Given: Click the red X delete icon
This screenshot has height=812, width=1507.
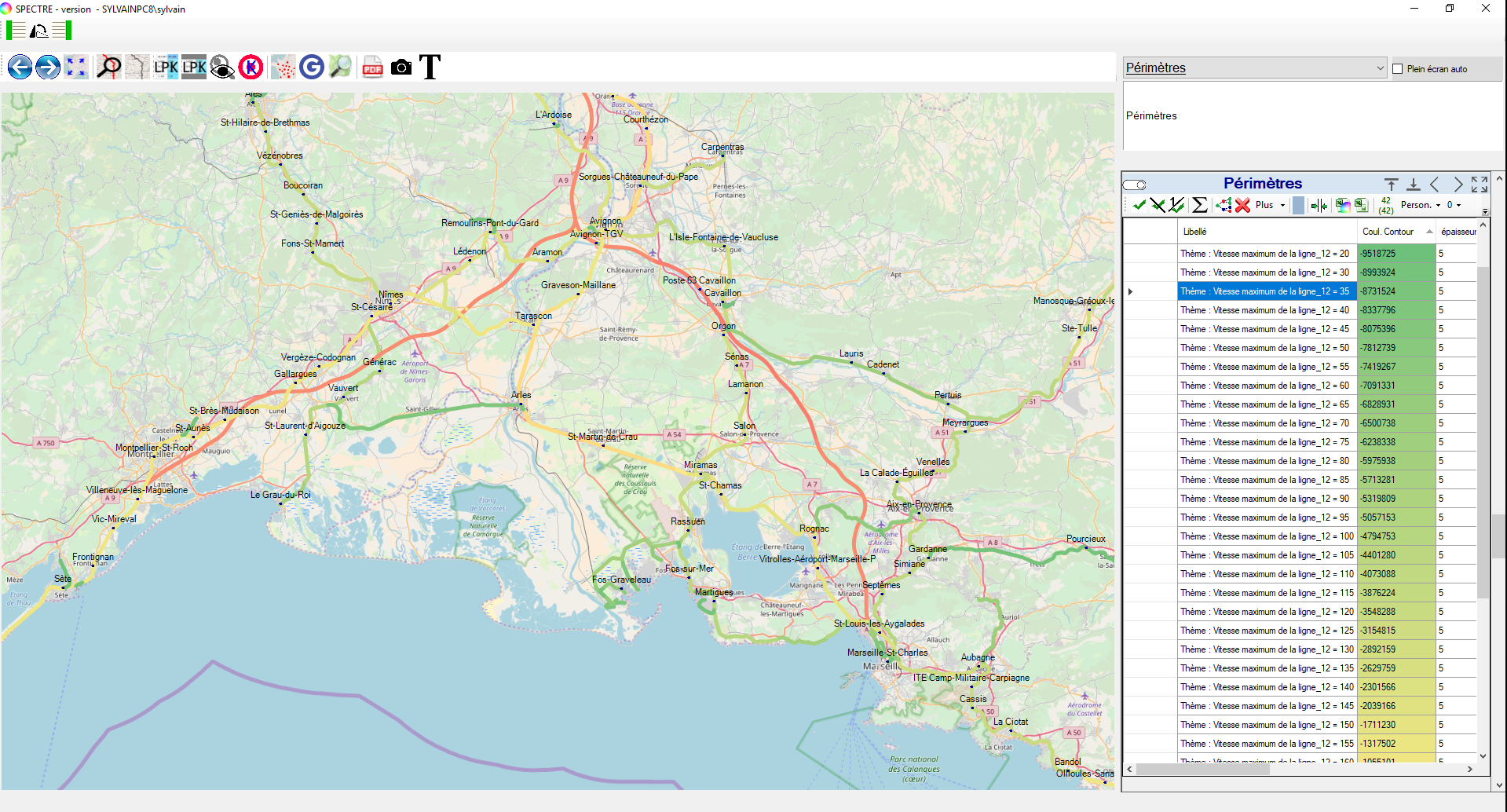Looking at the screenshot, I should pos(1242,205).
